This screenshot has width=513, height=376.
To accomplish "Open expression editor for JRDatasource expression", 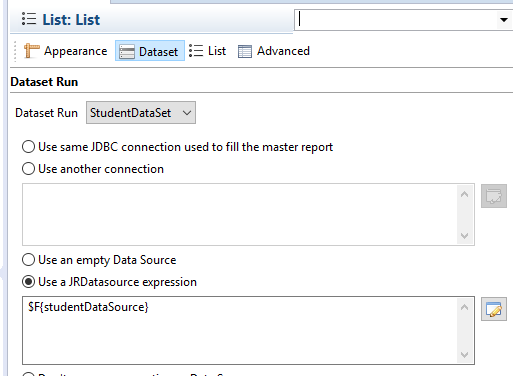I will click(x=494, y=309).
